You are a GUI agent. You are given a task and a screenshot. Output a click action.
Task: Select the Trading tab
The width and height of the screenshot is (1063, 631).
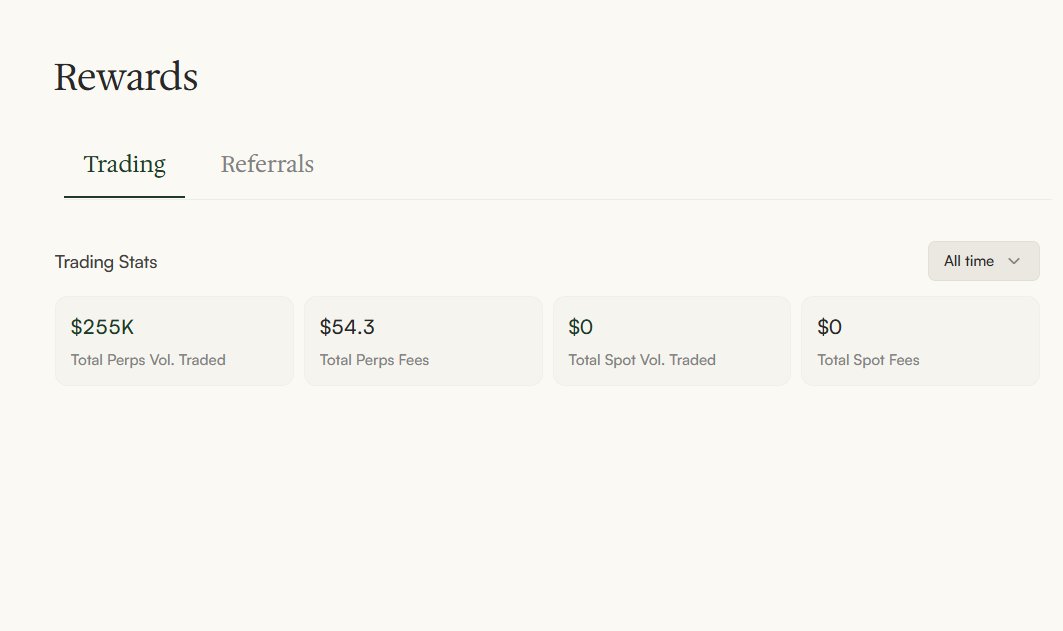pyautogui.click(x=124, y=164)
